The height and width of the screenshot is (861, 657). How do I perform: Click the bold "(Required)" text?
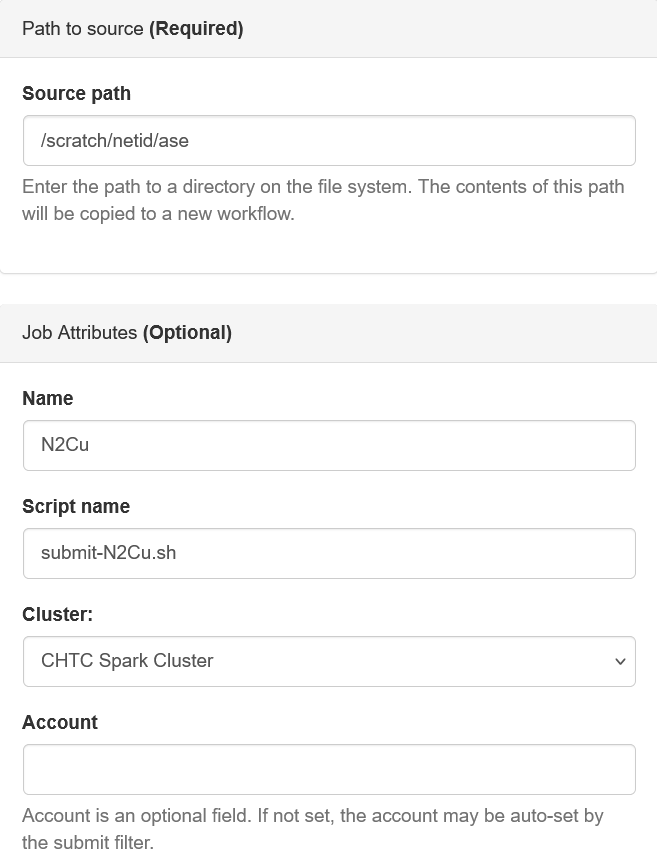click(x=196, y=29)
